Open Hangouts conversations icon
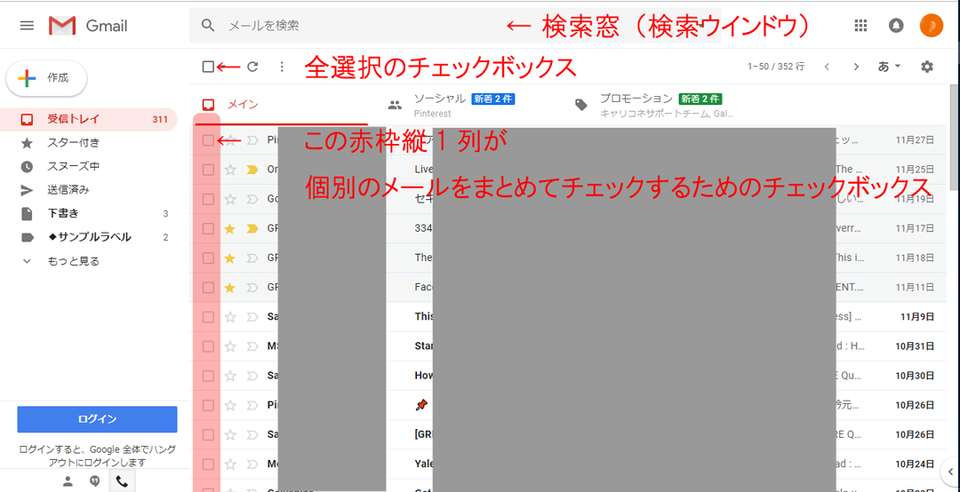The image size is (960, 492). 95,481
